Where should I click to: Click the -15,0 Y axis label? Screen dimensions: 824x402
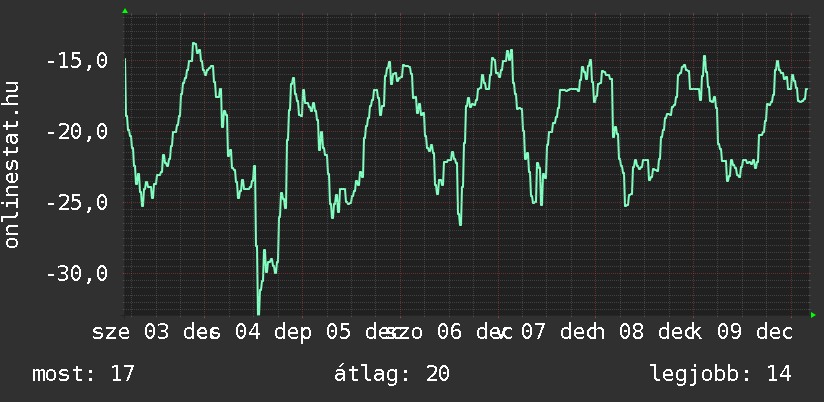click(76, 61)
